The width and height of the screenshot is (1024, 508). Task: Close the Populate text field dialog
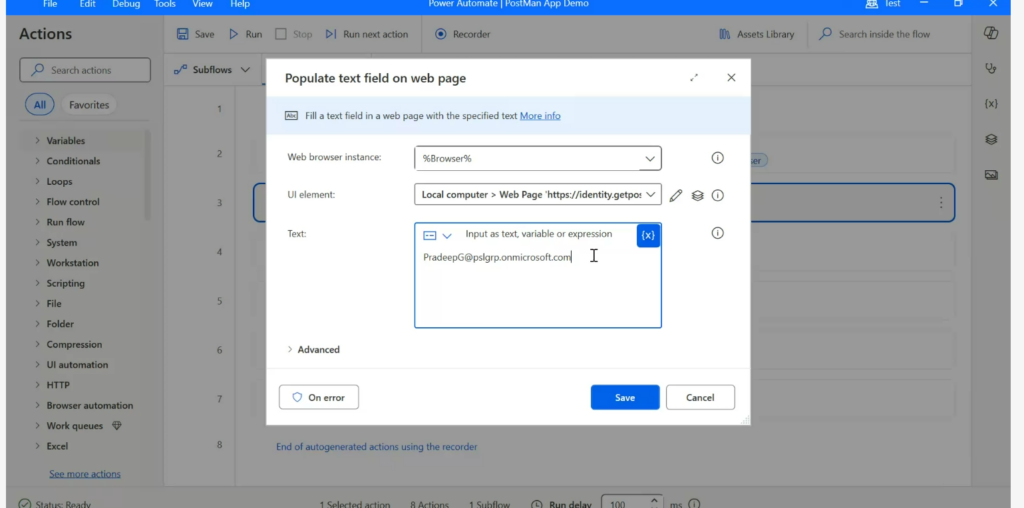[731, 78]
